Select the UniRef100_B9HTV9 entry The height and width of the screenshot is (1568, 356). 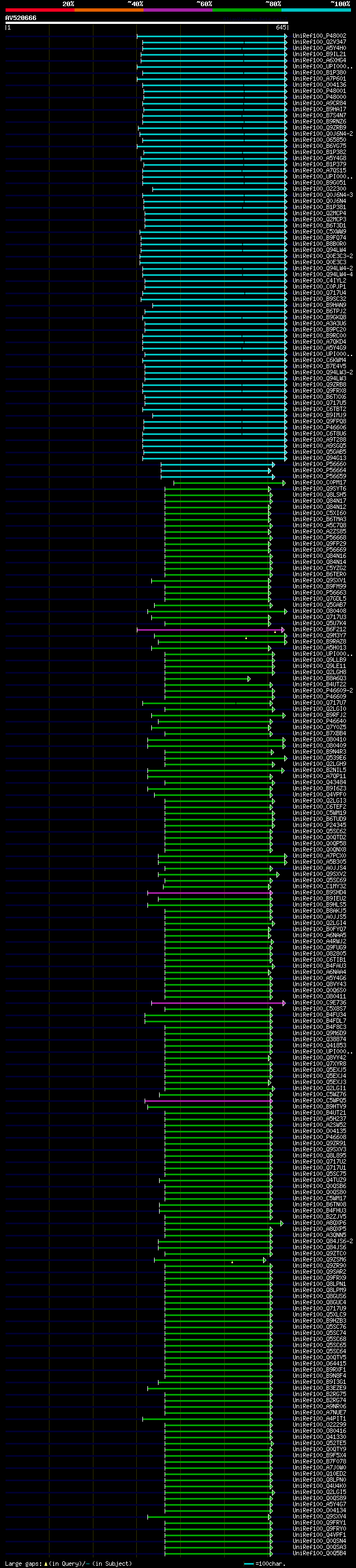[319, 1107]
